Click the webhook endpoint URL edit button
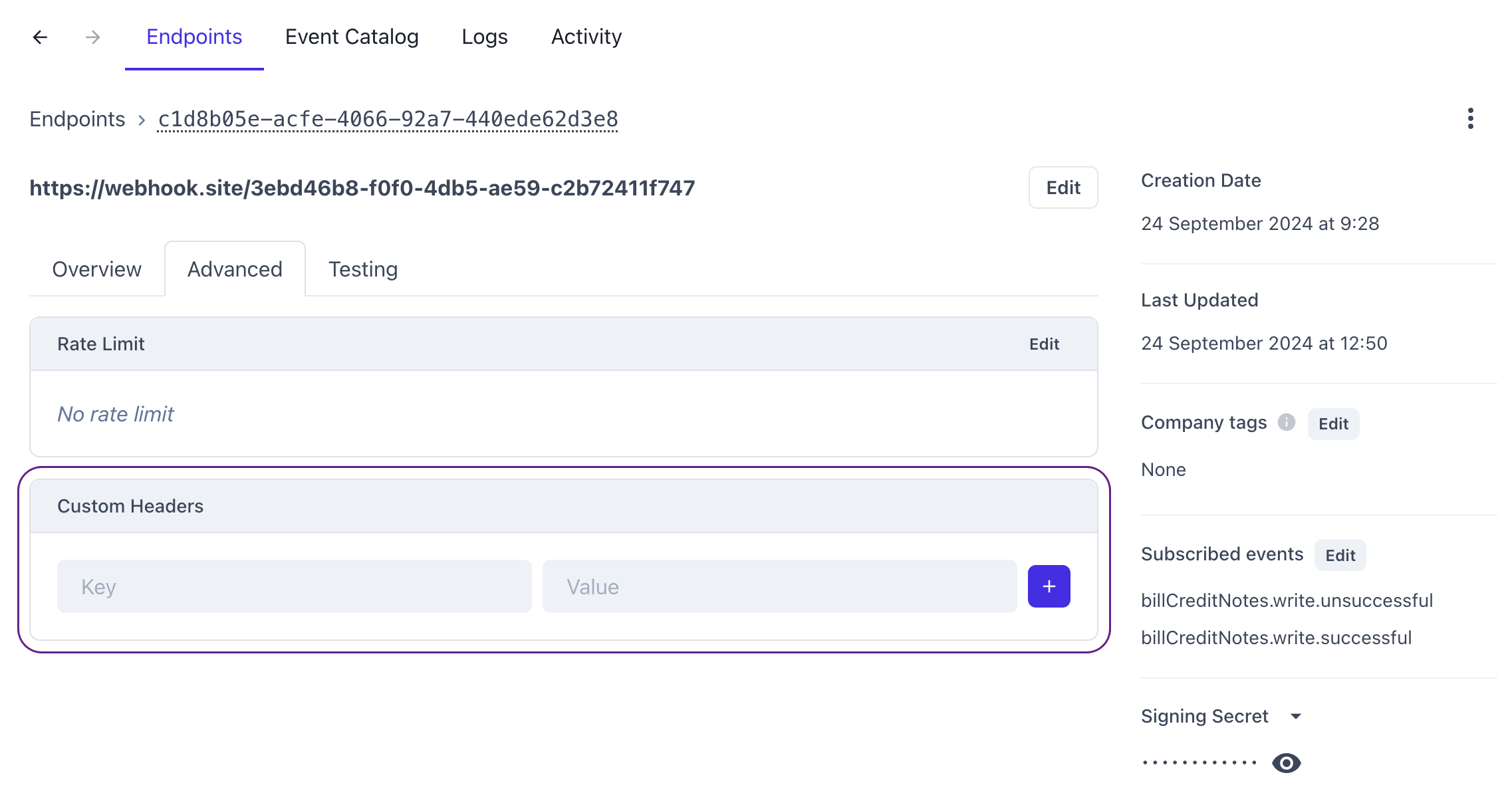 pos(1063,188)
